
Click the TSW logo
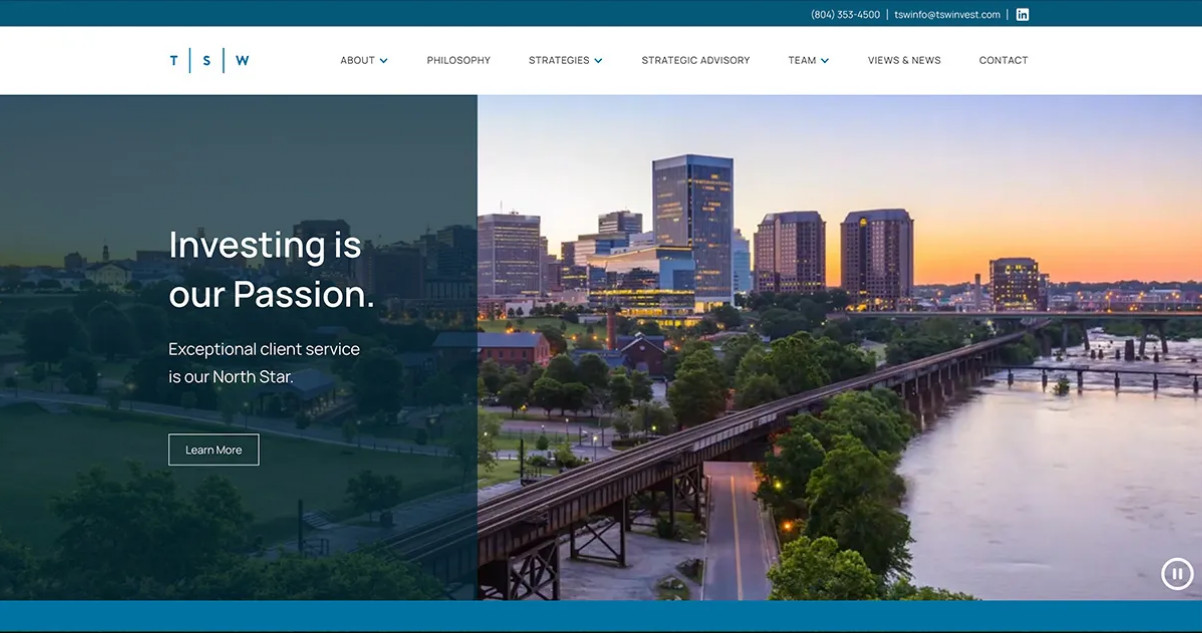(210, 60)
